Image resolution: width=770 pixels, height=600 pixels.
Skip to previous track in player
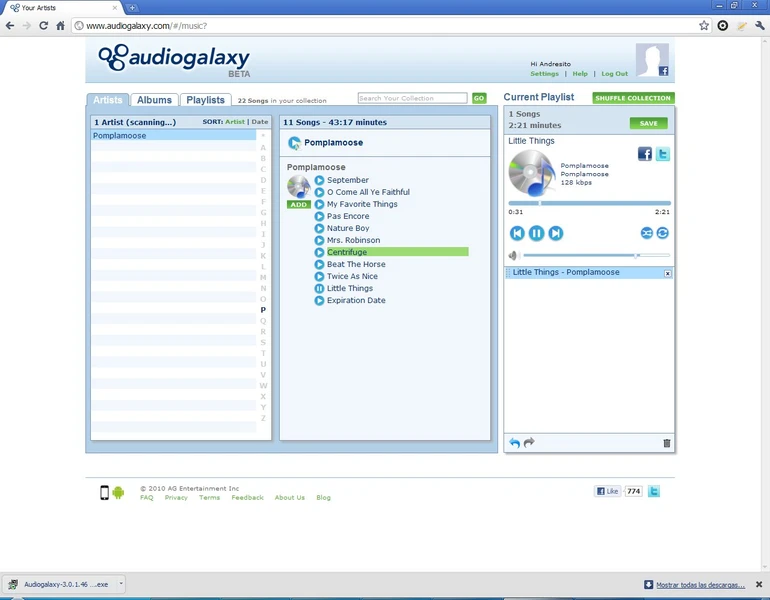517,233
